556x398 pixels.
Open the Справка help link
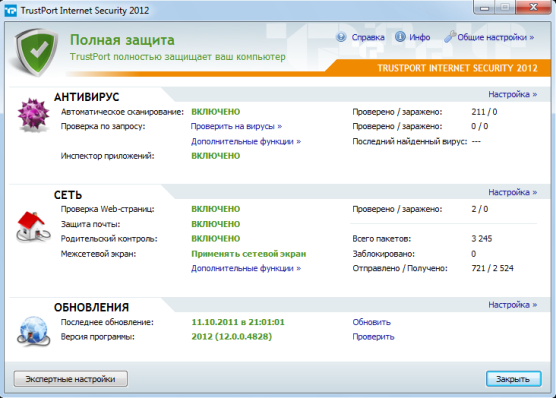click(x=368, y=37)
